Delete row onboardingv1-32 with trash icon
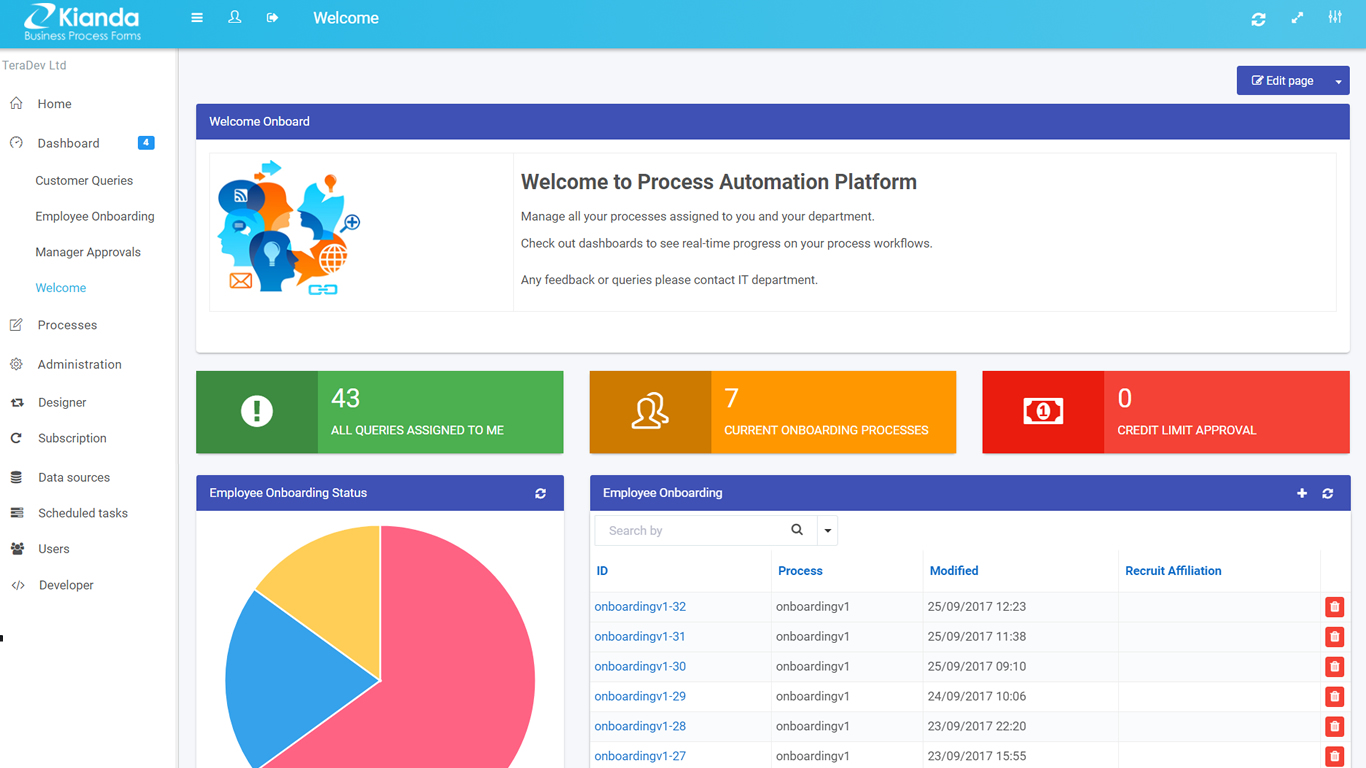 pos(1334,607)
